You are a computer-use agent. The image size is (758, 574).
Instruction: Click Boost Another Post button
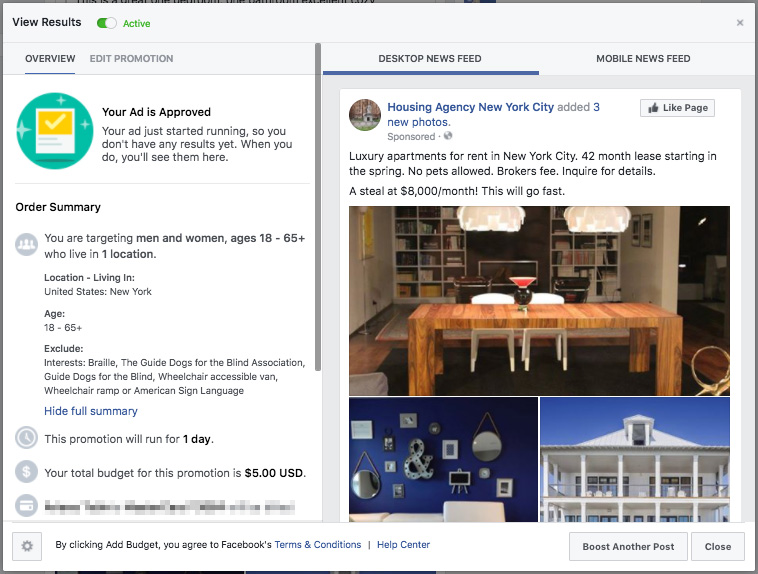pyautogui.click(x=628, y=546)
